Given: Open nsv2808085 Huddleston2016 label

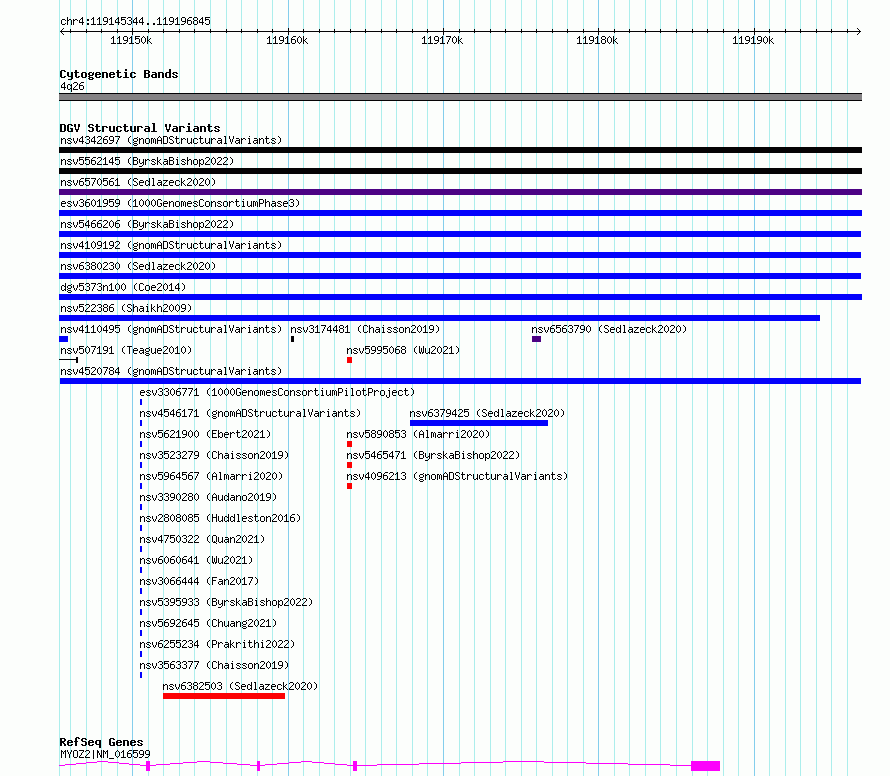Looking at the screenshot, I should tap(220, 518).
